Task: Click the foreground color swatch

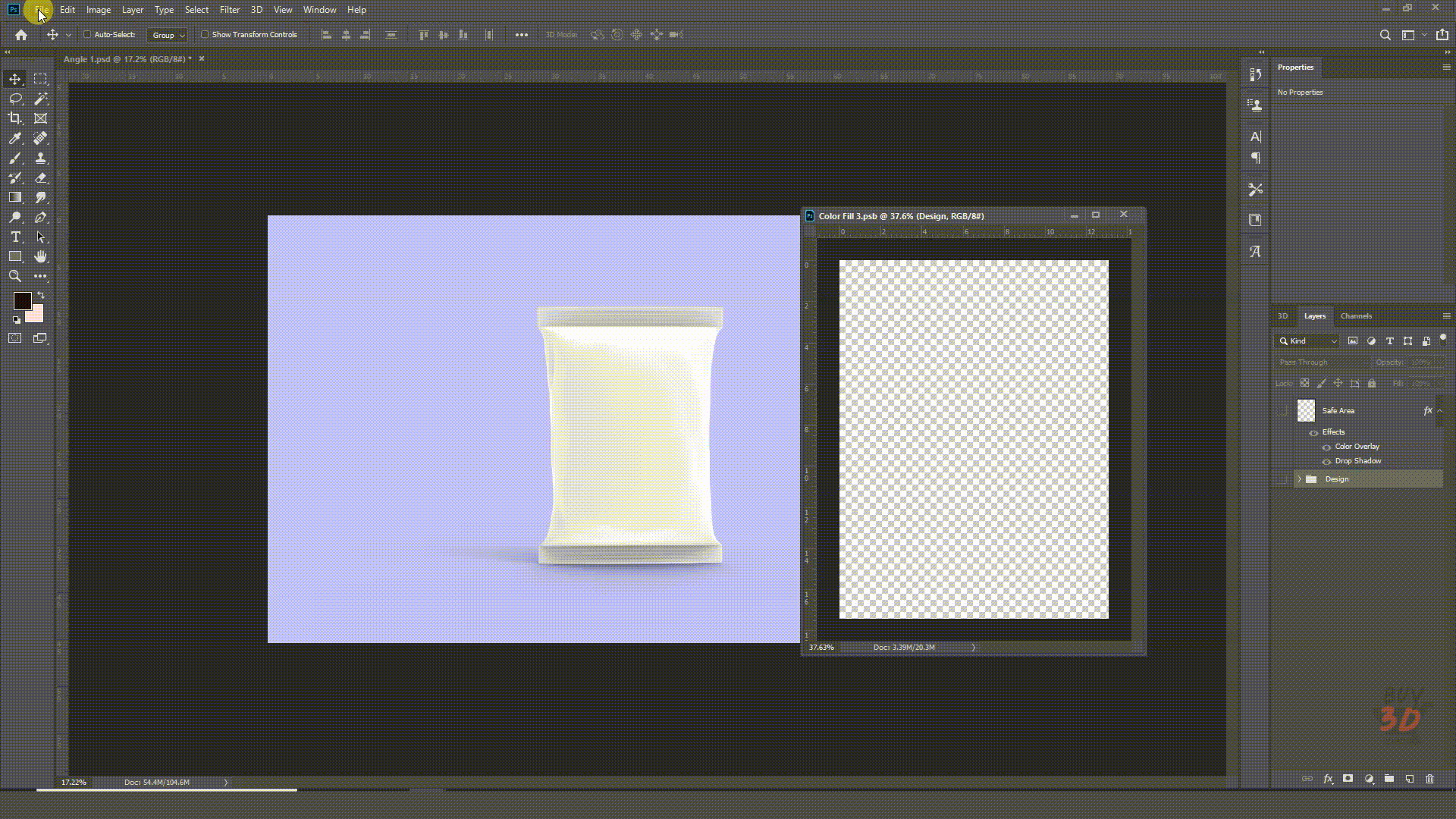Action: (x=21, y=300)
